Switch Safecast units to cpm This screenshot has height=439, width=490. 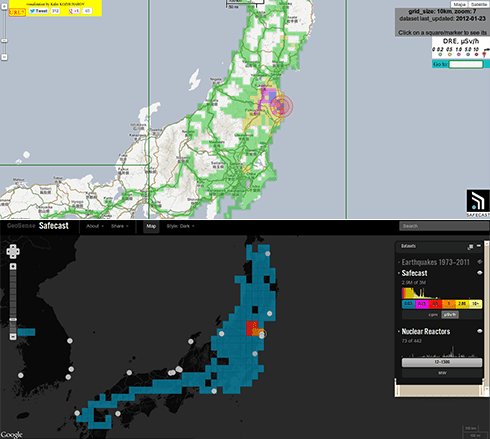[x=433, y=315]
